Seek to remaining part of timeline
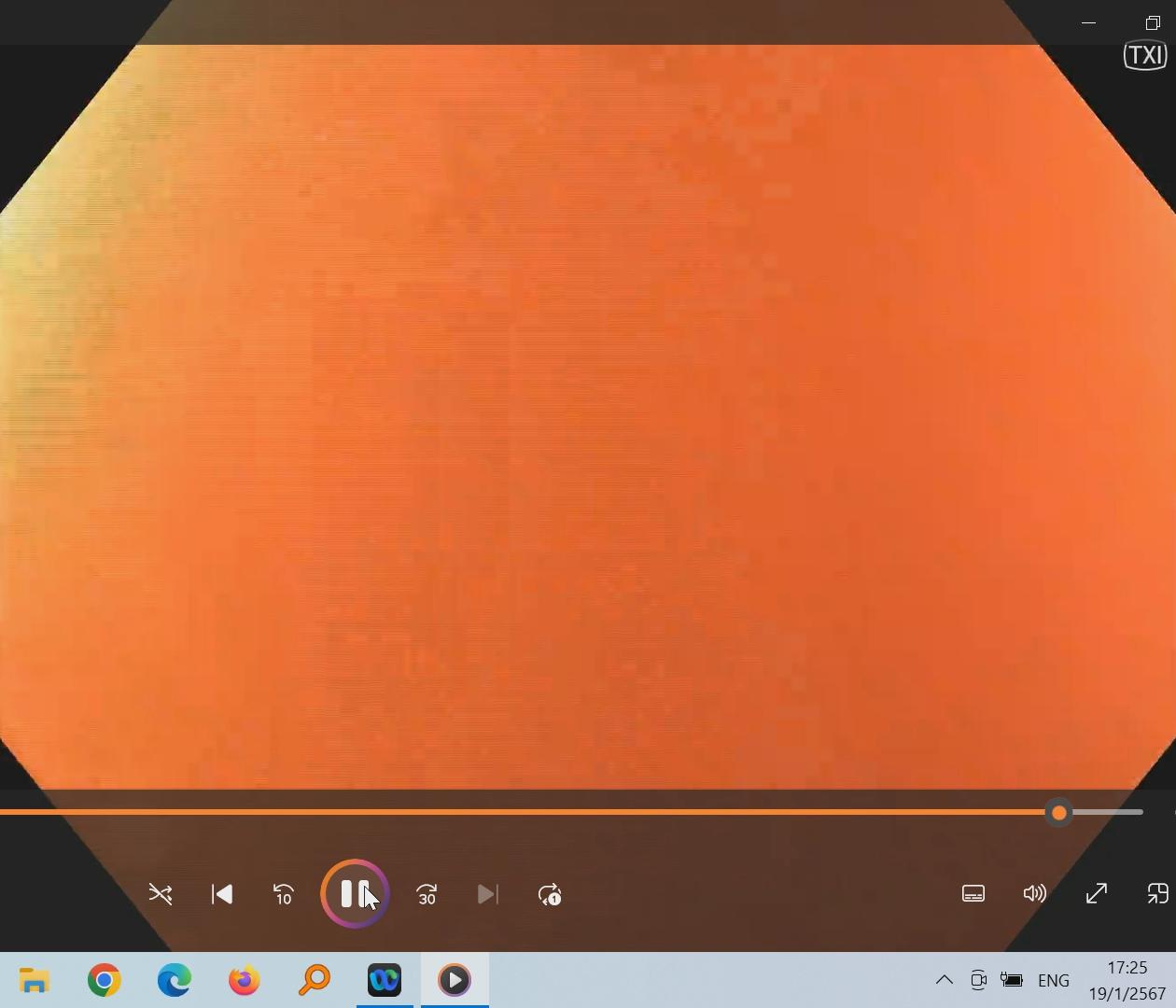This screenshot has width=1176, height=1008. pyautogui.click(x=1106, y=813)
